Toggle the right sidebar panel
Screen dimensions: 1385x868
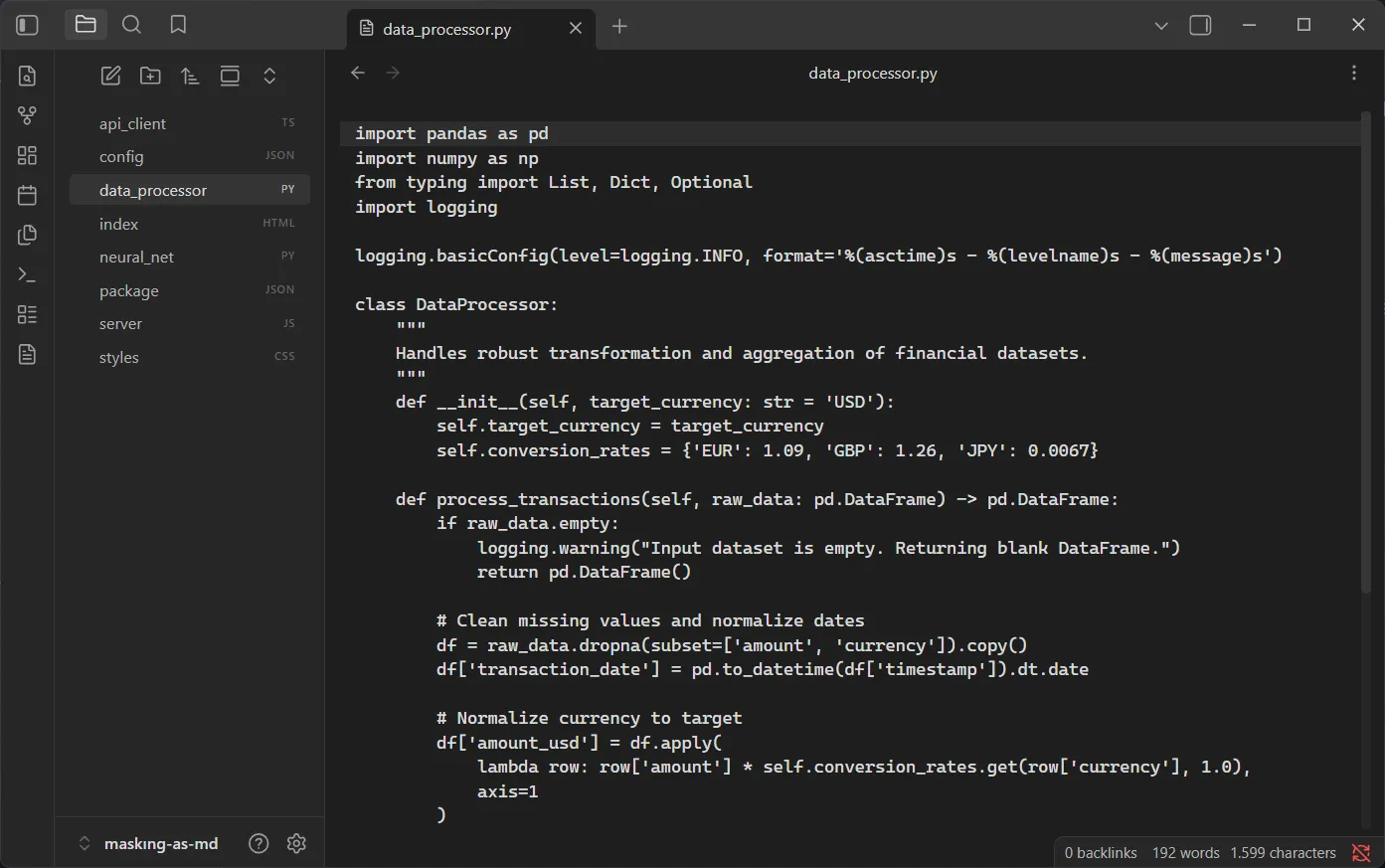point(1200,25)
